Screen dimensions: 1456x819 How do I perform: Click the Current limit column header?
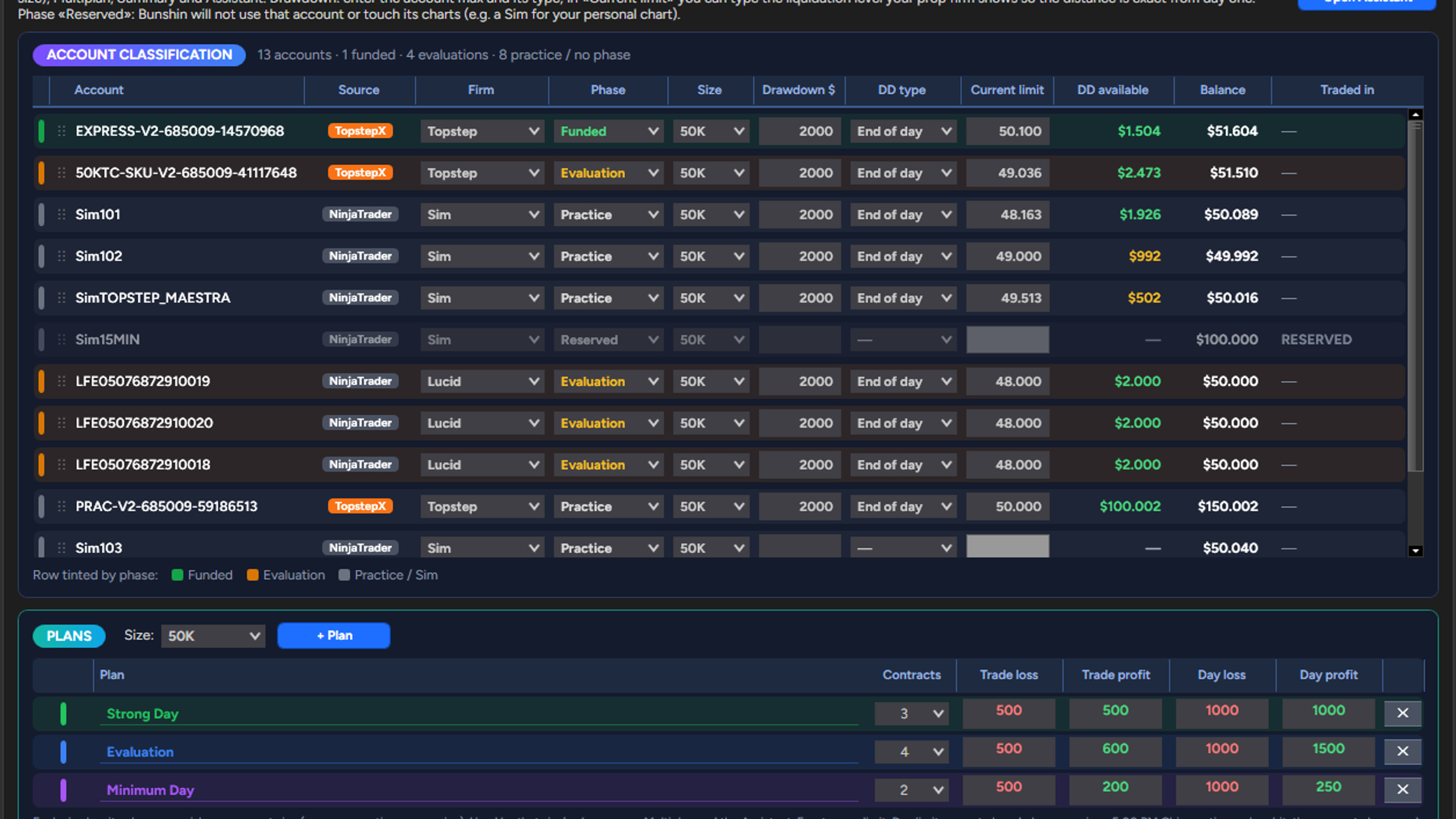point(1007,90)
